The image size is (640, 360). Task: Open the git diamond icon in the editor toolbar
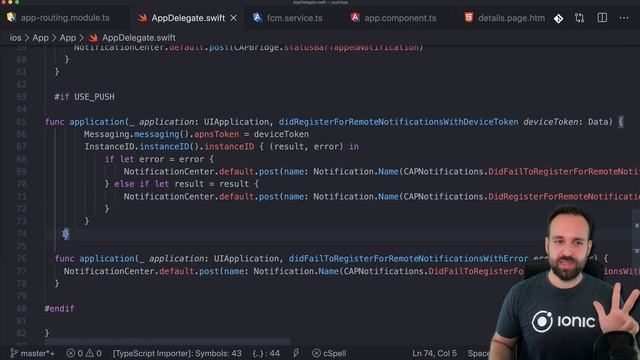[x=558, y=18]
